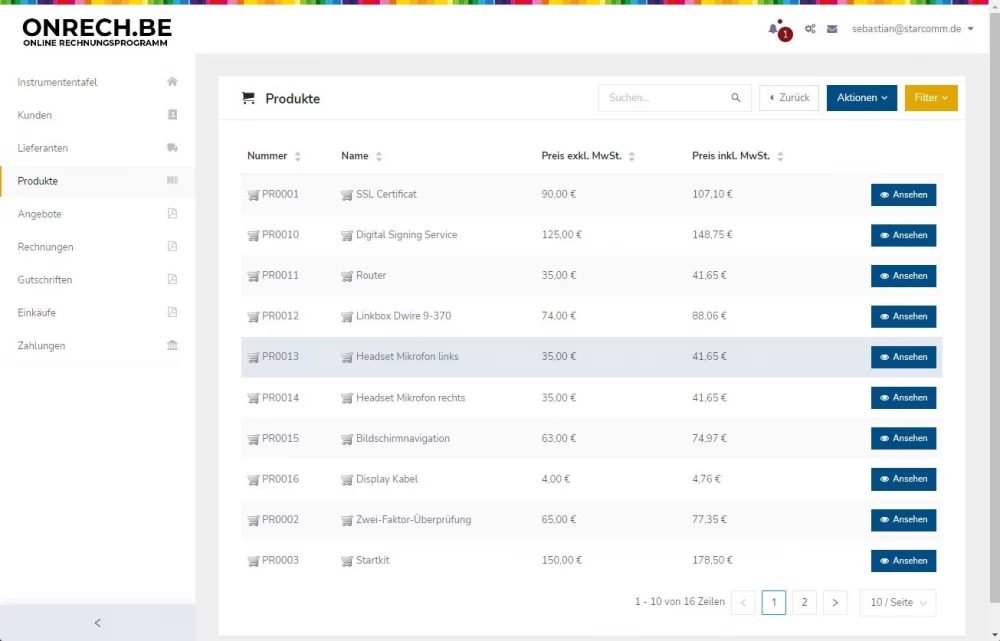Open user menu sebastian@starcomm.de
This screenshot has height=641, width=1000.
pyautogui.click(x=912, y=29)
